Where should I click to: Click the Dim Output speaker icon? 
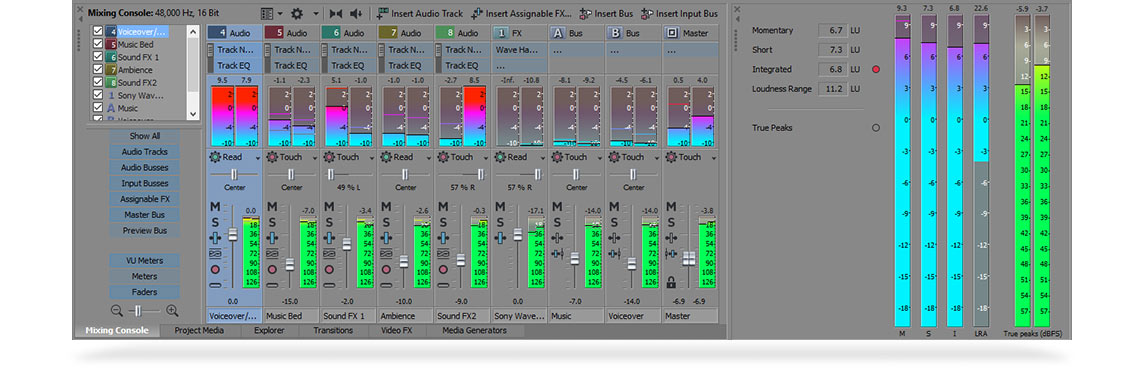tap(355, 13)
